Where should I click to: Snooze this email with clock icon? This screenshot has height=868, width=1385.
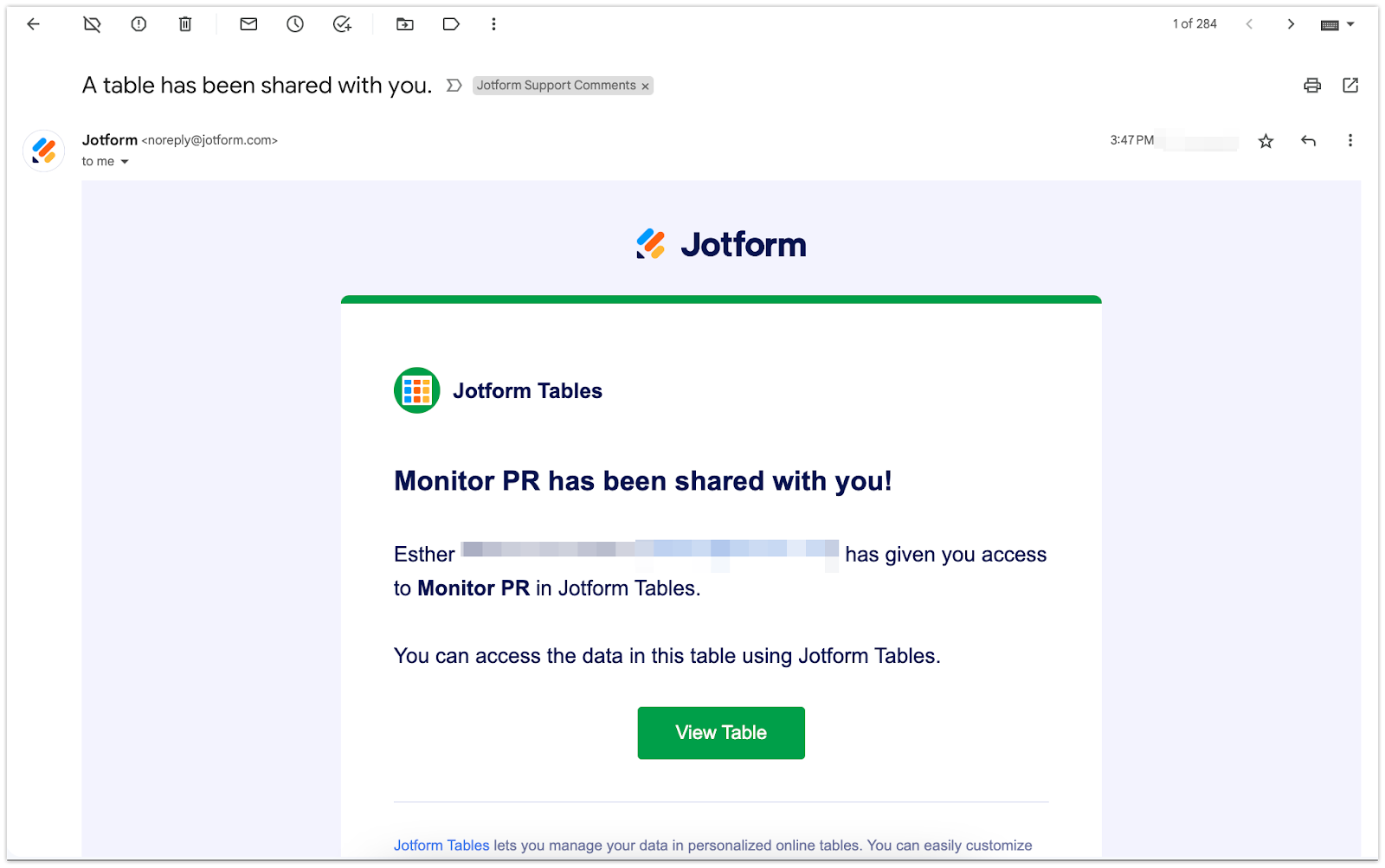[295, 24]
